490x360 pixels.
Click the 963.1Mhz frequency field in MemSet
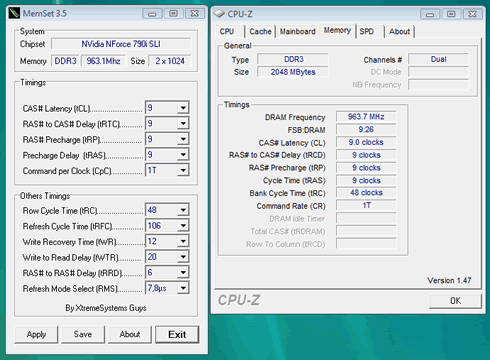103,61
